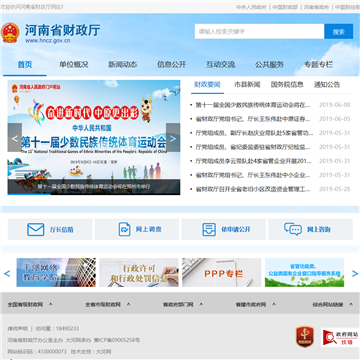The image size is (360, 360).
Task: Open news 省纪委监委驻省财政厅纪检监
Action: coord(253,147)
